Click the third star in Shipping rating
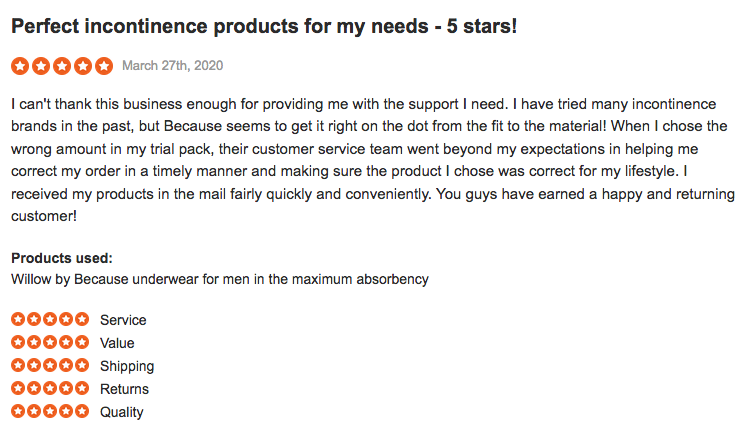The image size is (744, 444). pyautogui.click(x=50, y=366)
